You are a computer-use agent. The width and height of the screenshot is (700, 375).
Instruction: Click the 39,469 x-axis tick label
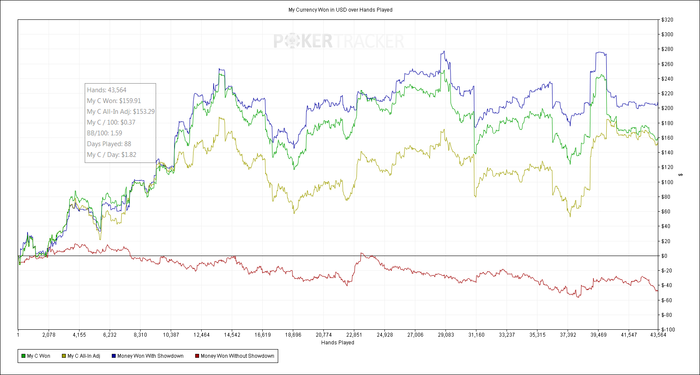598,334
